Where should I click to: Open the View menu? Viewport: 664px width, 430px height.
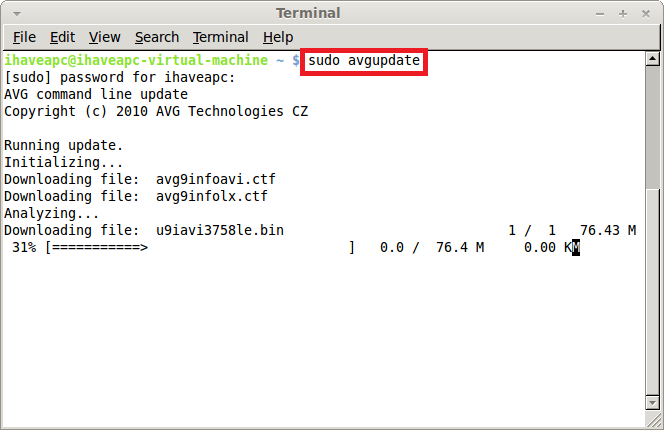click(105, 37)
